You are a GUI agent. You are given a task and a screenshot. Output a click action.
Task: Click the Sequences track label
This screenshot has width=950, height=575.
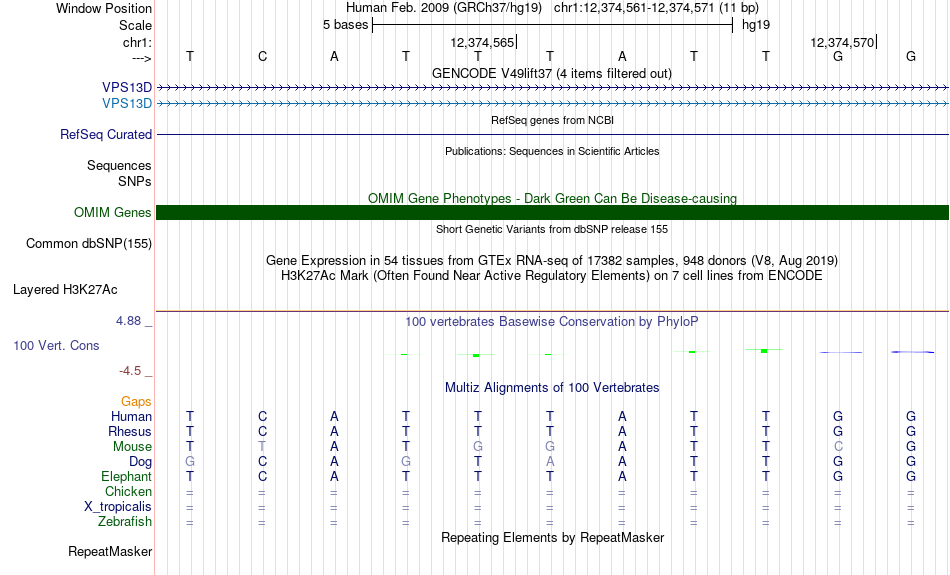pos(119,165)
